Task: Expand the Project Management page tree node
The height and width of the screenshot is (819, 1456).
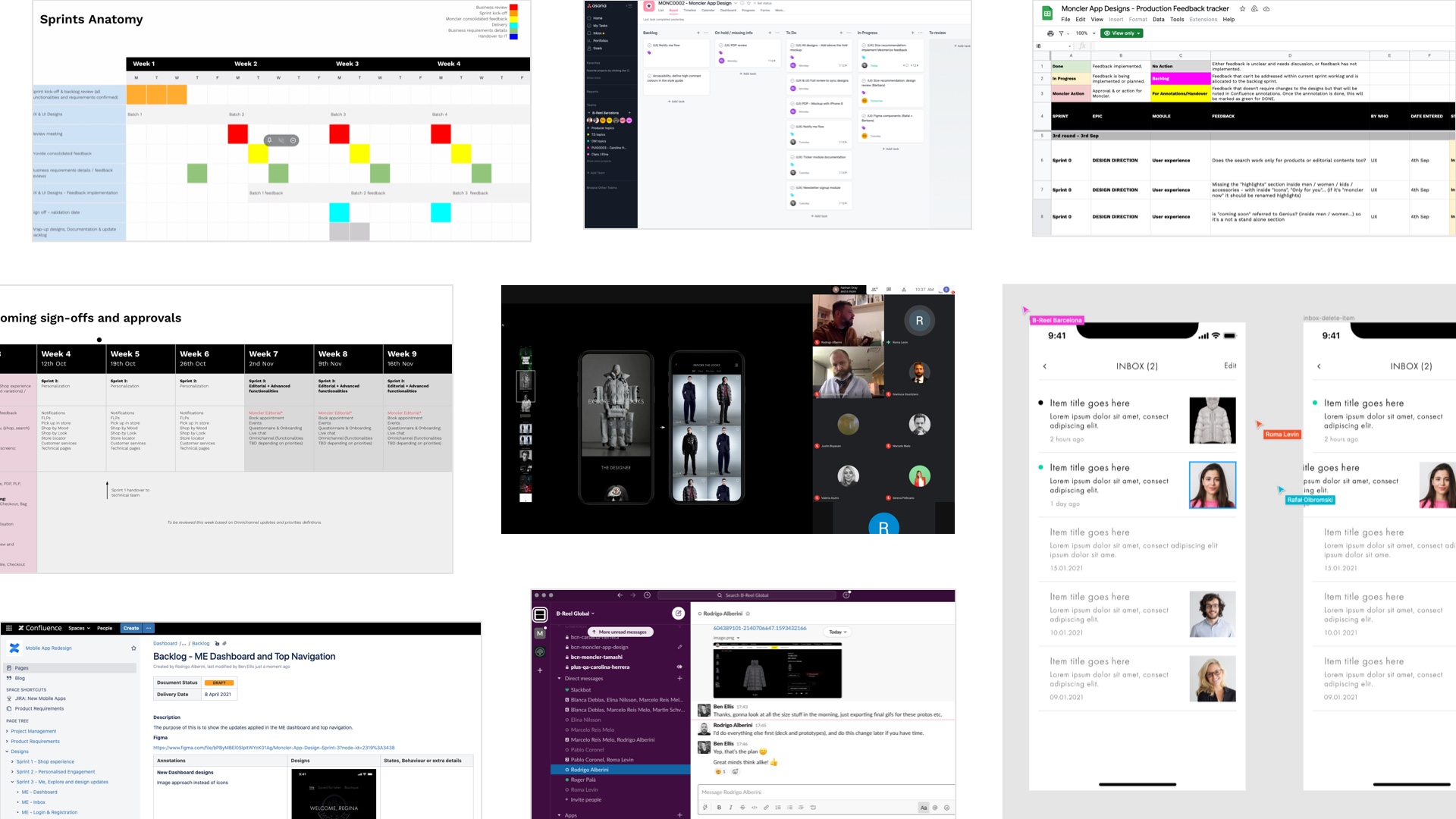Action: point(8,731)
